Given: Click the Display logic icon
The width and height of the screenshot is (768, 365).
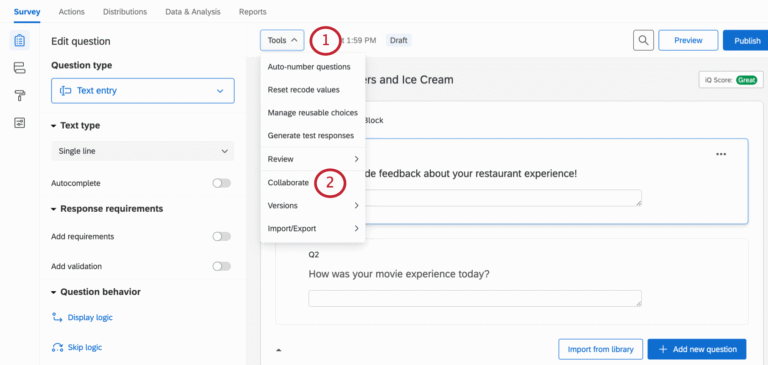Looking at the screenshot, I should [x=57, y=317].
